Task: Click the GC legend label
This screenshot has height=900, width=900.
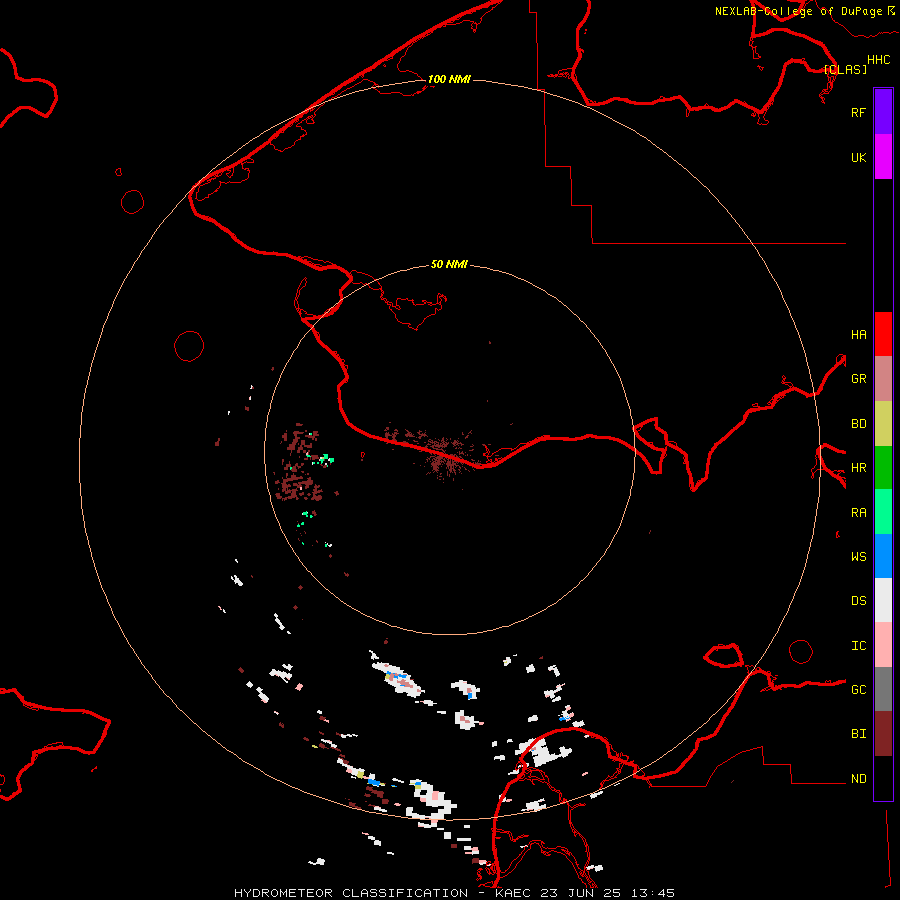Action: (x=858, y=690)
